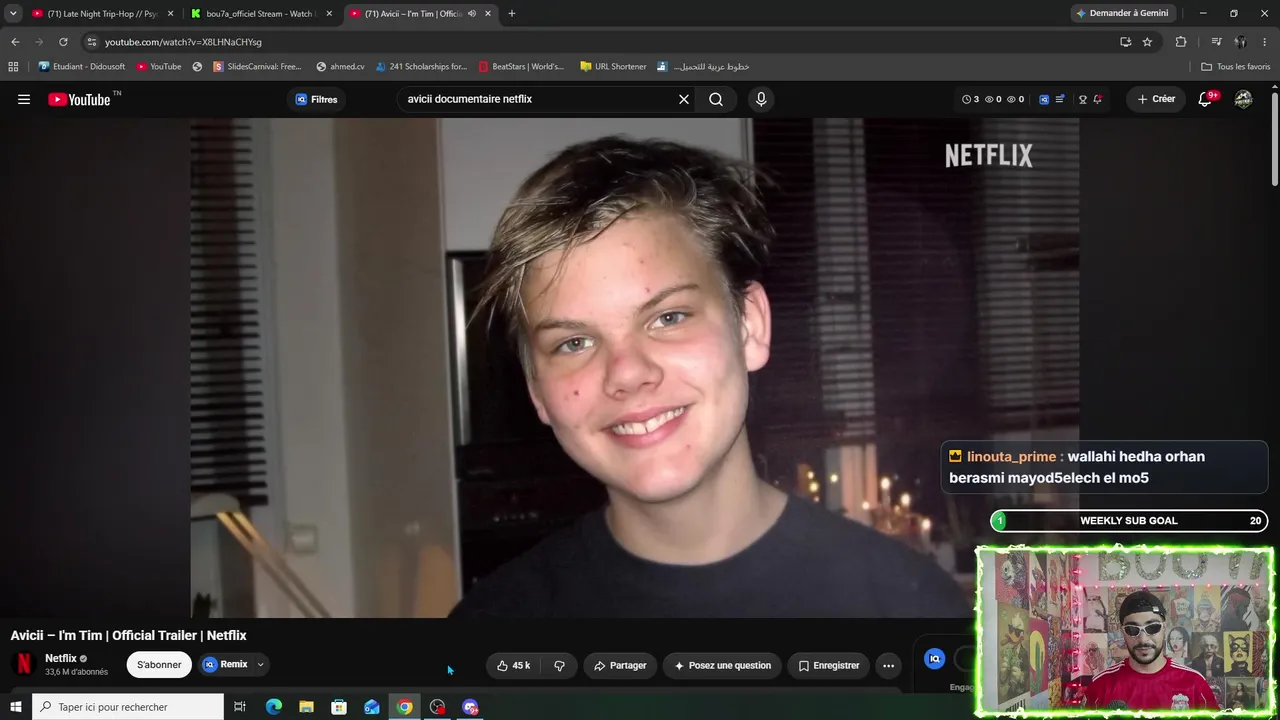
Task: Like the video with 45 k likes
Action: pos(514,665)
